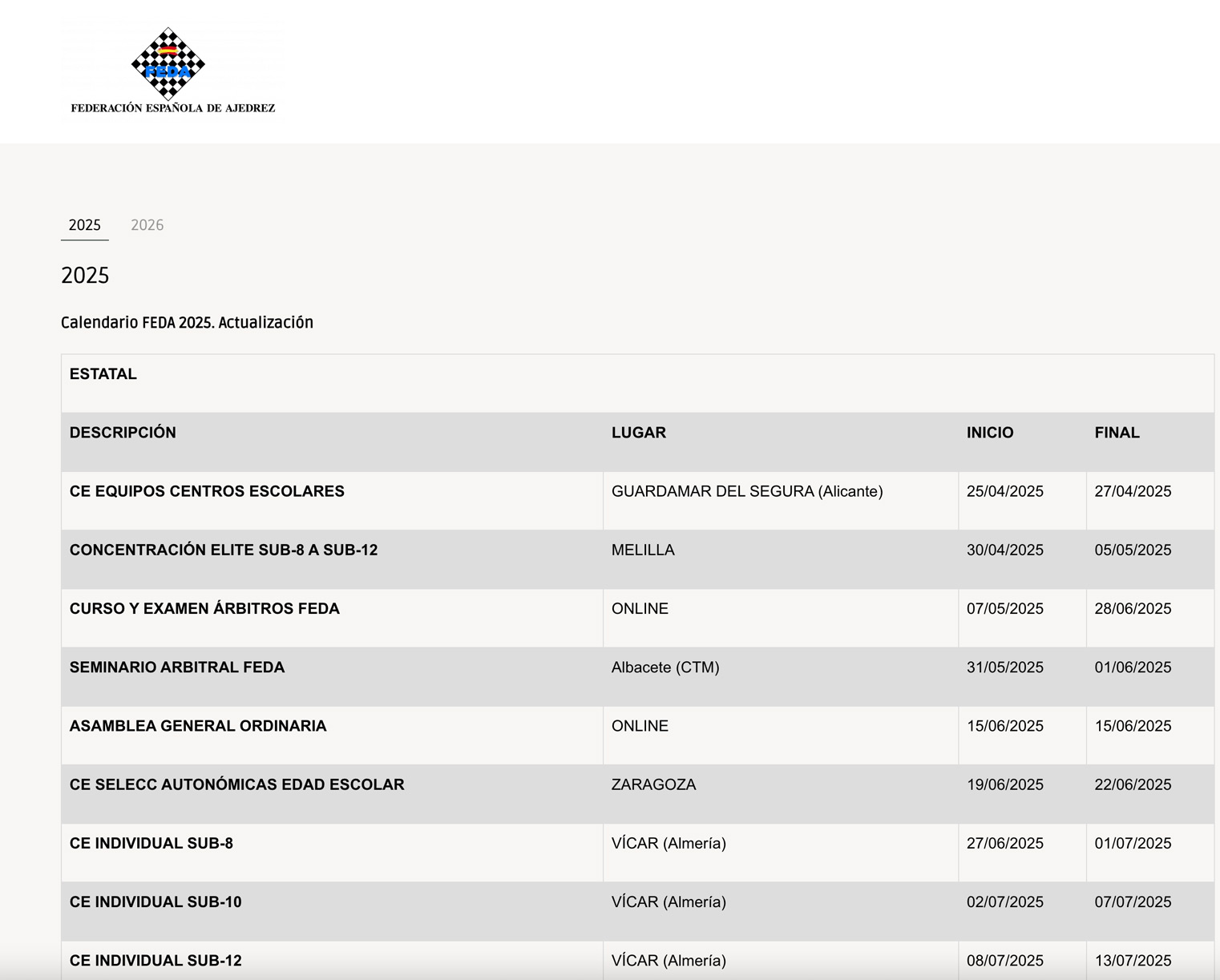Click the end date 01/07/2025
Viewport: 1220px width, 980px height.
click(1133, 842)
